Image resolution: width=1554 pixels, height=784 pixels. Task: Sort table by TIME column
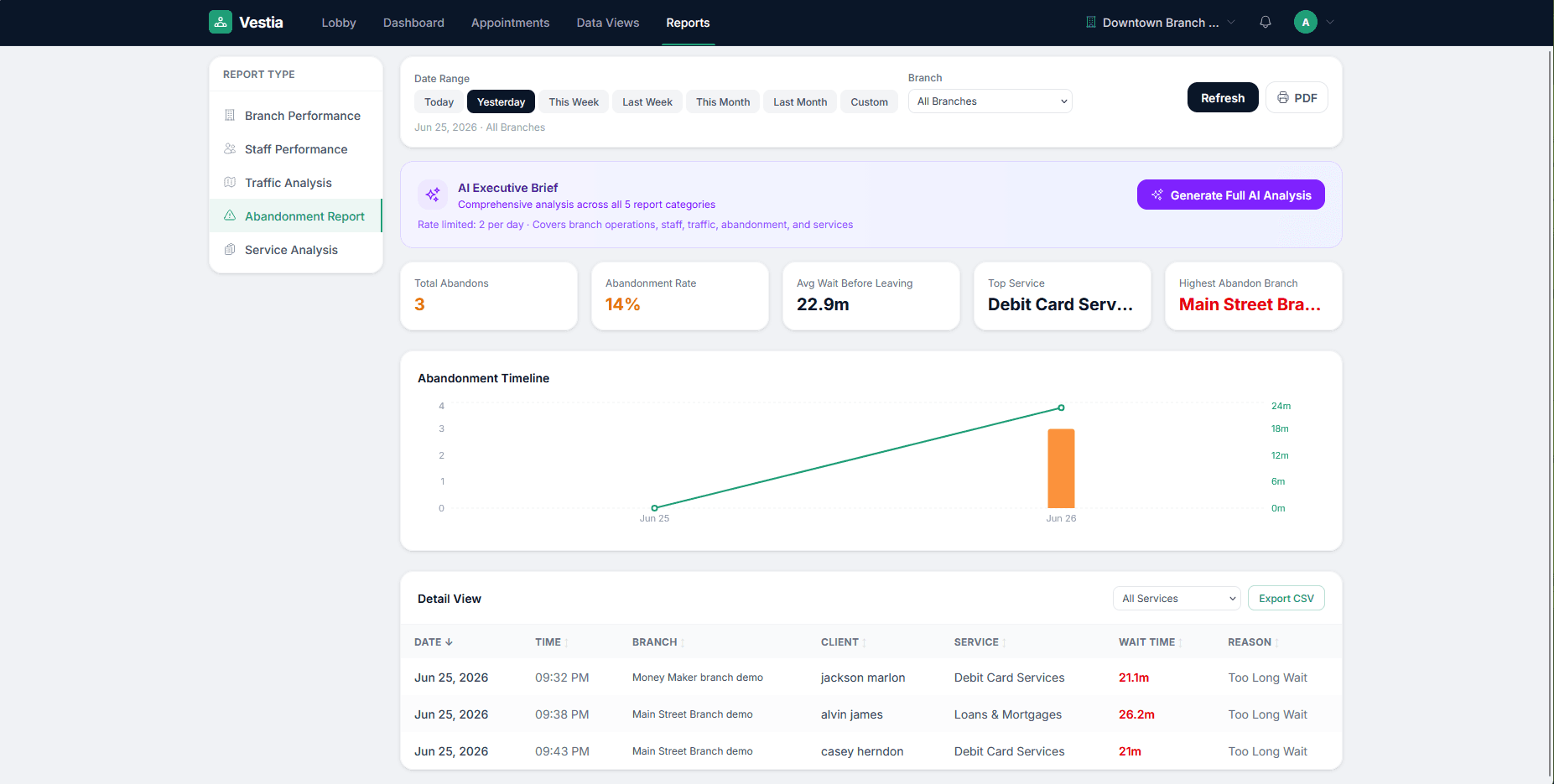pyautogui.click(x=552, y=642)
